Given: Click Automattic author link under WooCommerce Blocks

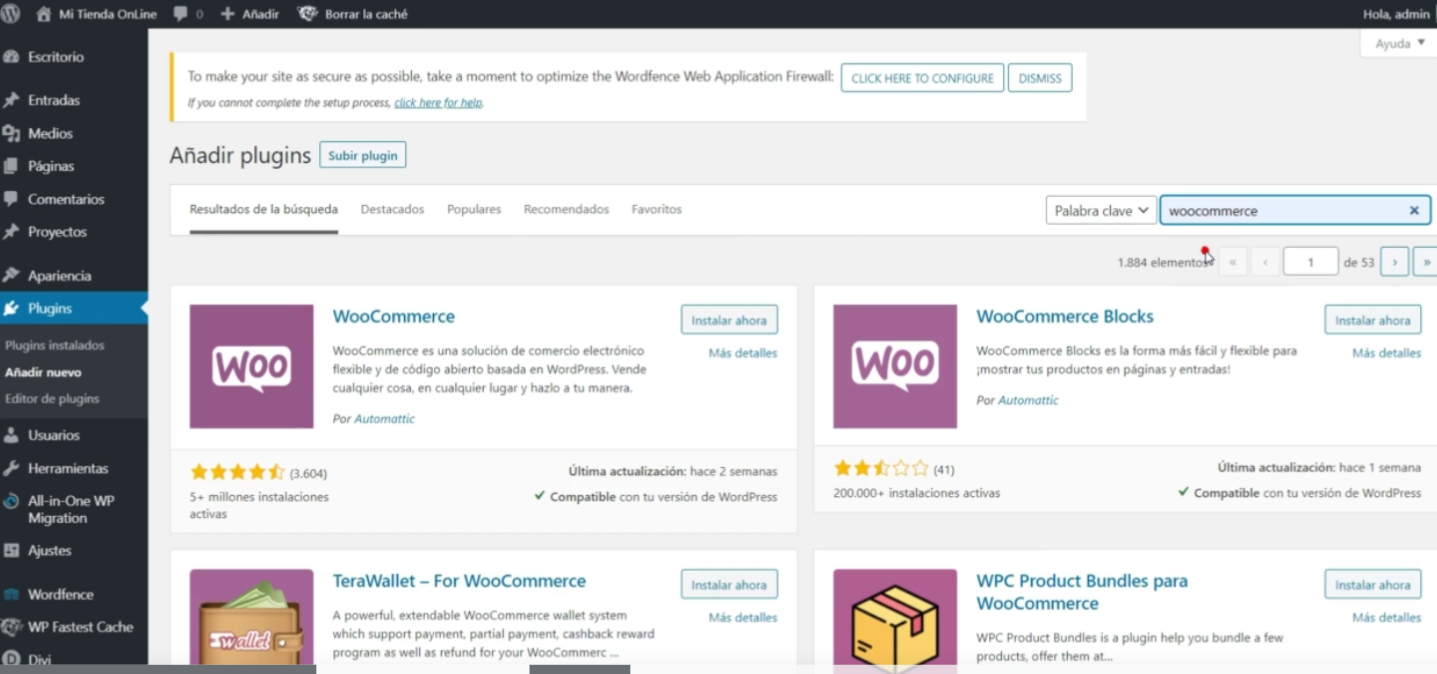Looking at the screenshot, I should (x=1028, y=400).
